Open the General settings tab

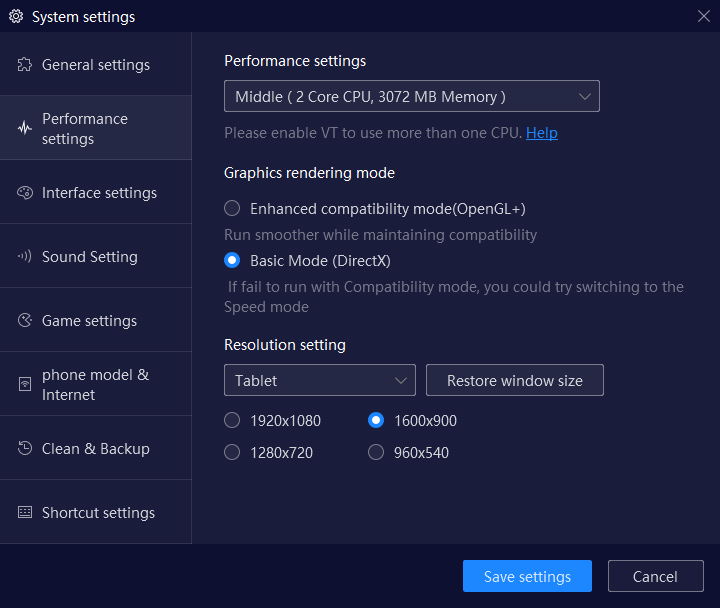tap(96, 64)
